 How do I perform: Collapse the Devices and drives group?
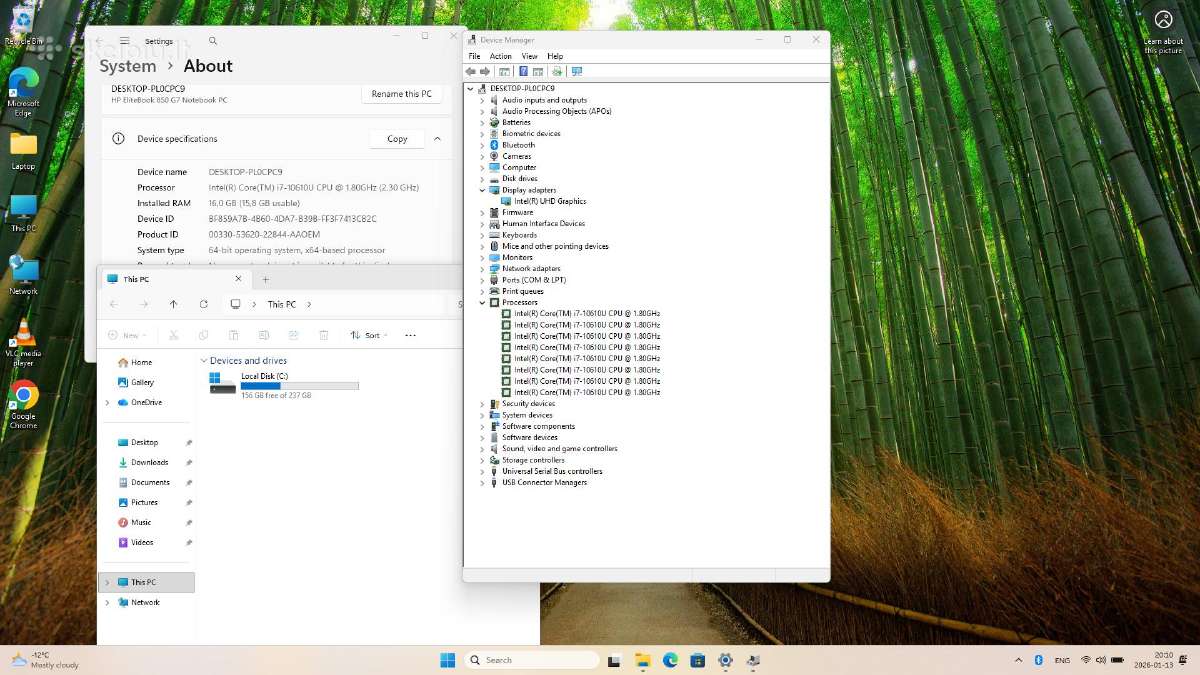[x=204, y=361]
